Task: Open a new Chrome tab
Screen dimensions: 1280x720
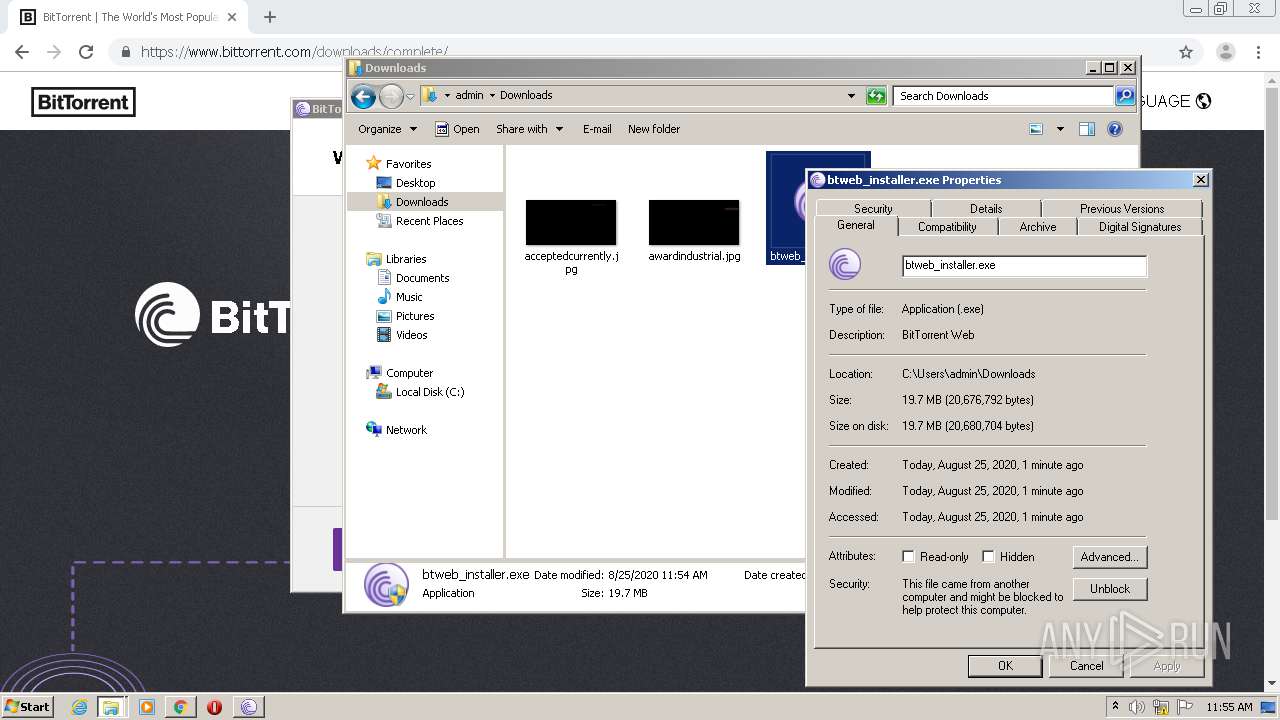Action: (x=269, y=17)
